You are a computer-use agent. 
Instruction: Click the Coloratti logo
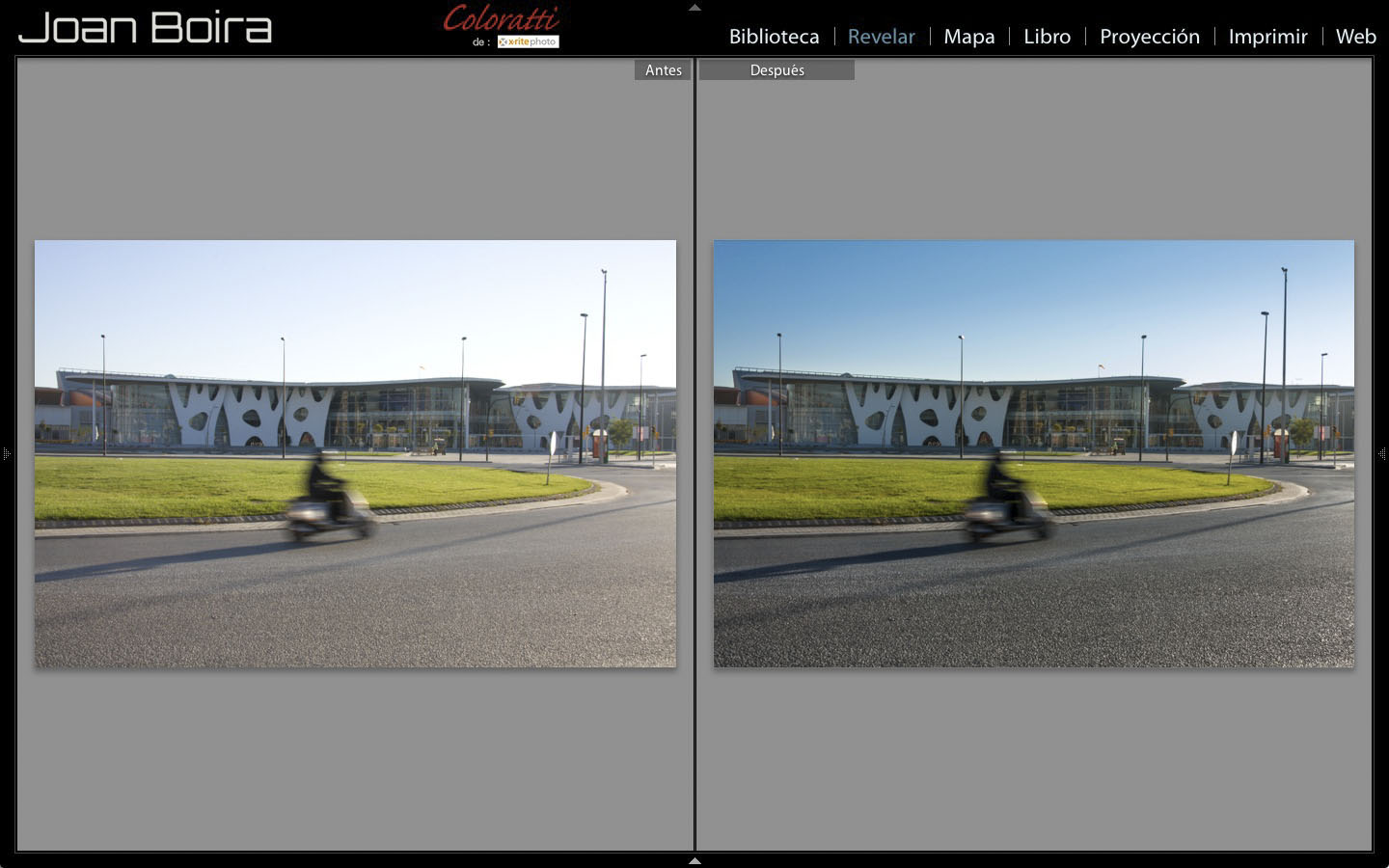501,18
